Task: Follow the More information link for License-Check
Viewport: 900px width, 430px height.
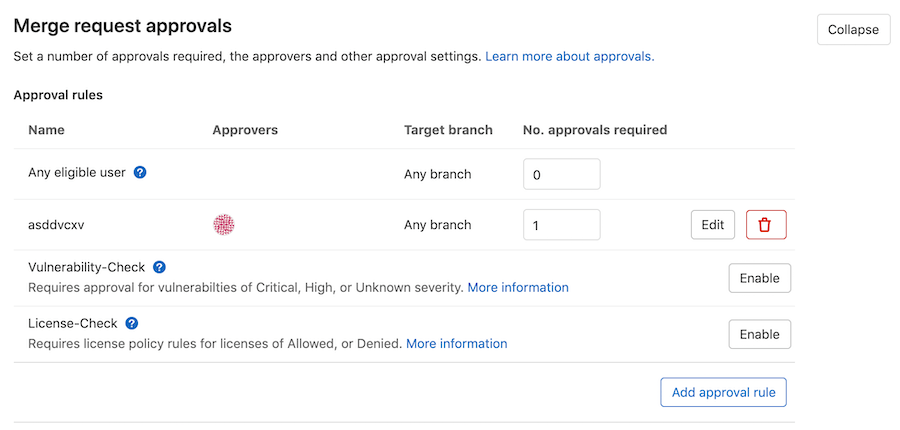Action: click(456, 344)
